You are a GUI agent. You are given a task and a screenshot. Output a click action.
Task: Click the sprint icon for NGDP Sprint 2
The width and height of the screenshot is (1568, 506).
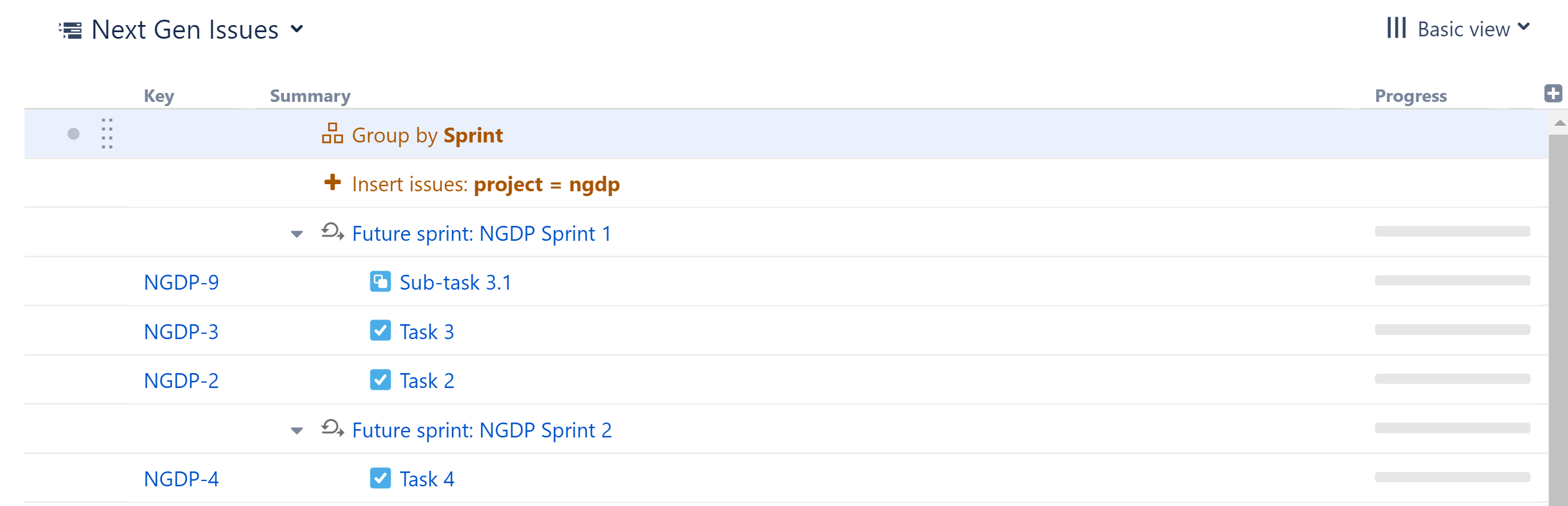[x=332, y=429]
